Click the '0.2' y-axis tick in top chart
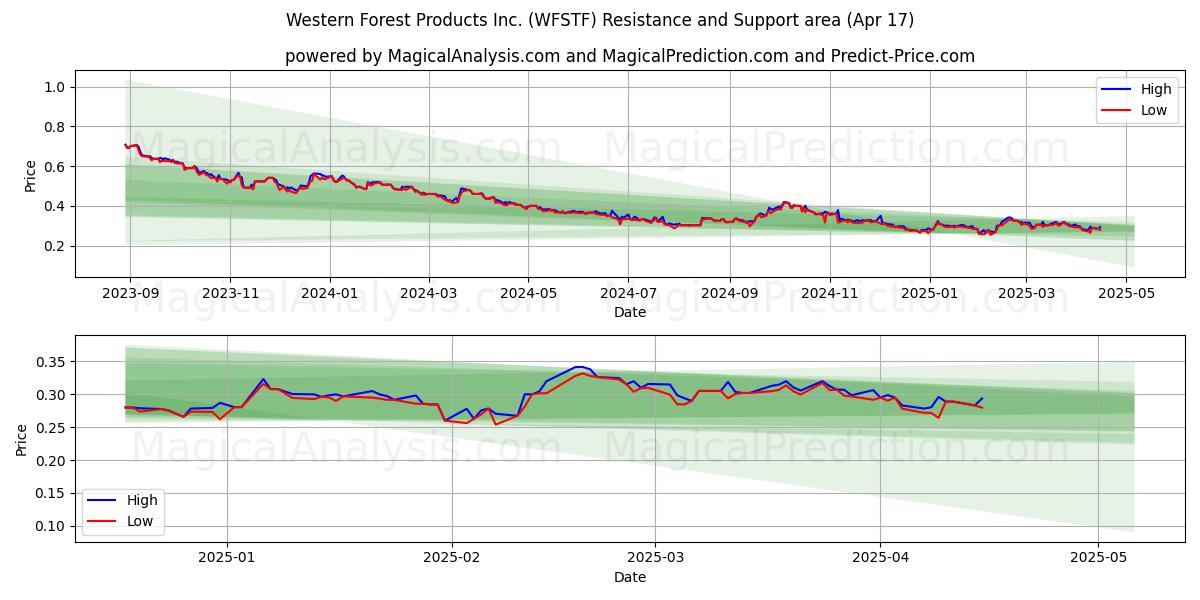Image resolution: width=1200 pixels, height=600 pixels. (55, 246)
